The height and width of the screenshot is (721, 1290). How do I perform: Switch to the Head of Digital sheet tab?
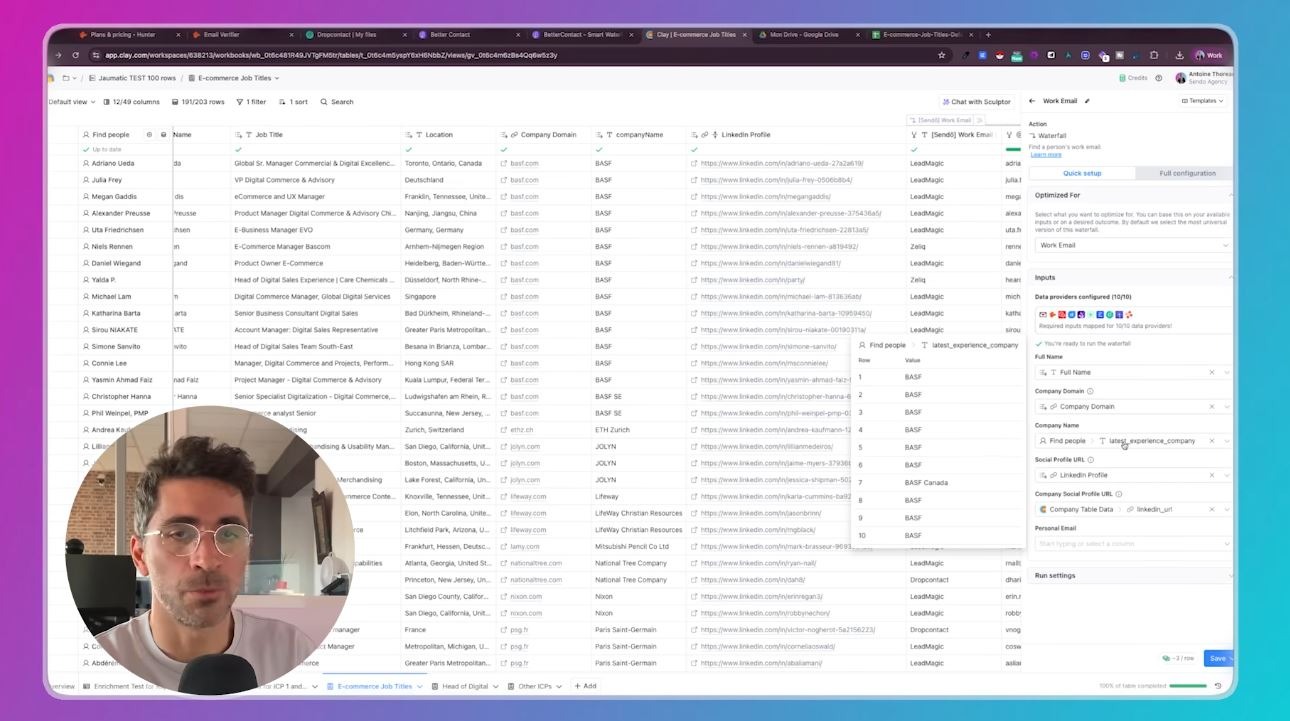[465, 686]
